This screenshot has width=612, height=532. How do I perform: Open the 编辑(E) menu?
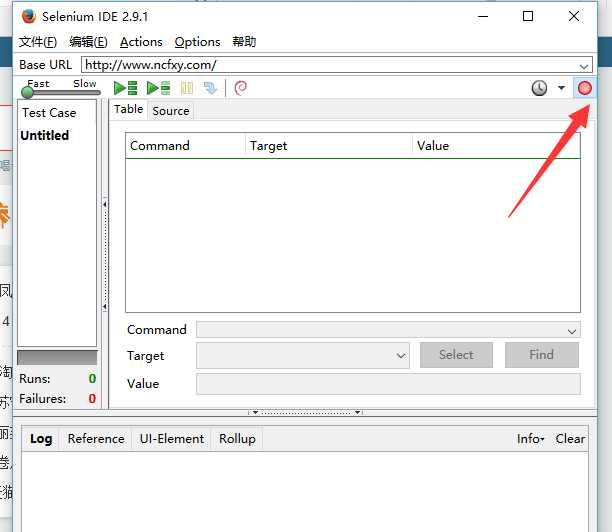[88, 42]
